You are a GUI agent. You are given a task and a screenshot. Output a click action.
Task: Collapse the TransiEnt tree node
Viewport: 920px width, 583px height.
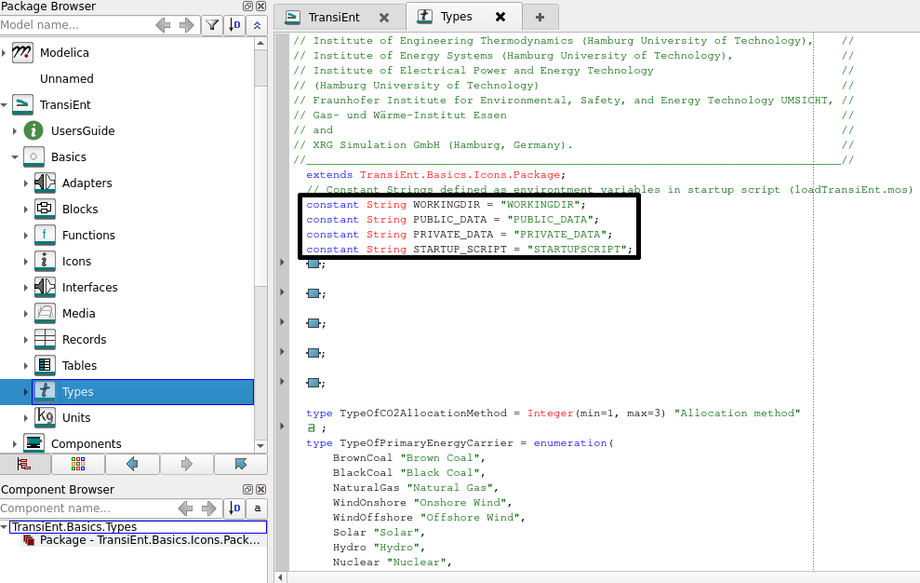pos(4,105)
